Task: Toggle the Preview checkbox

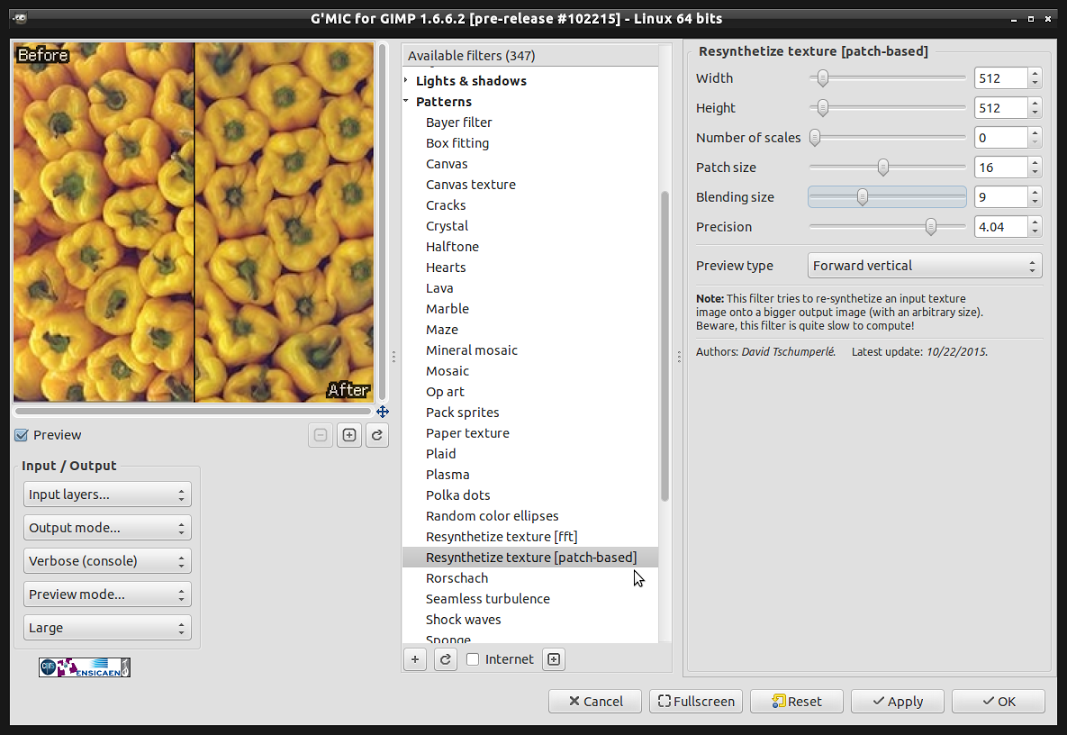Action: 22,435
